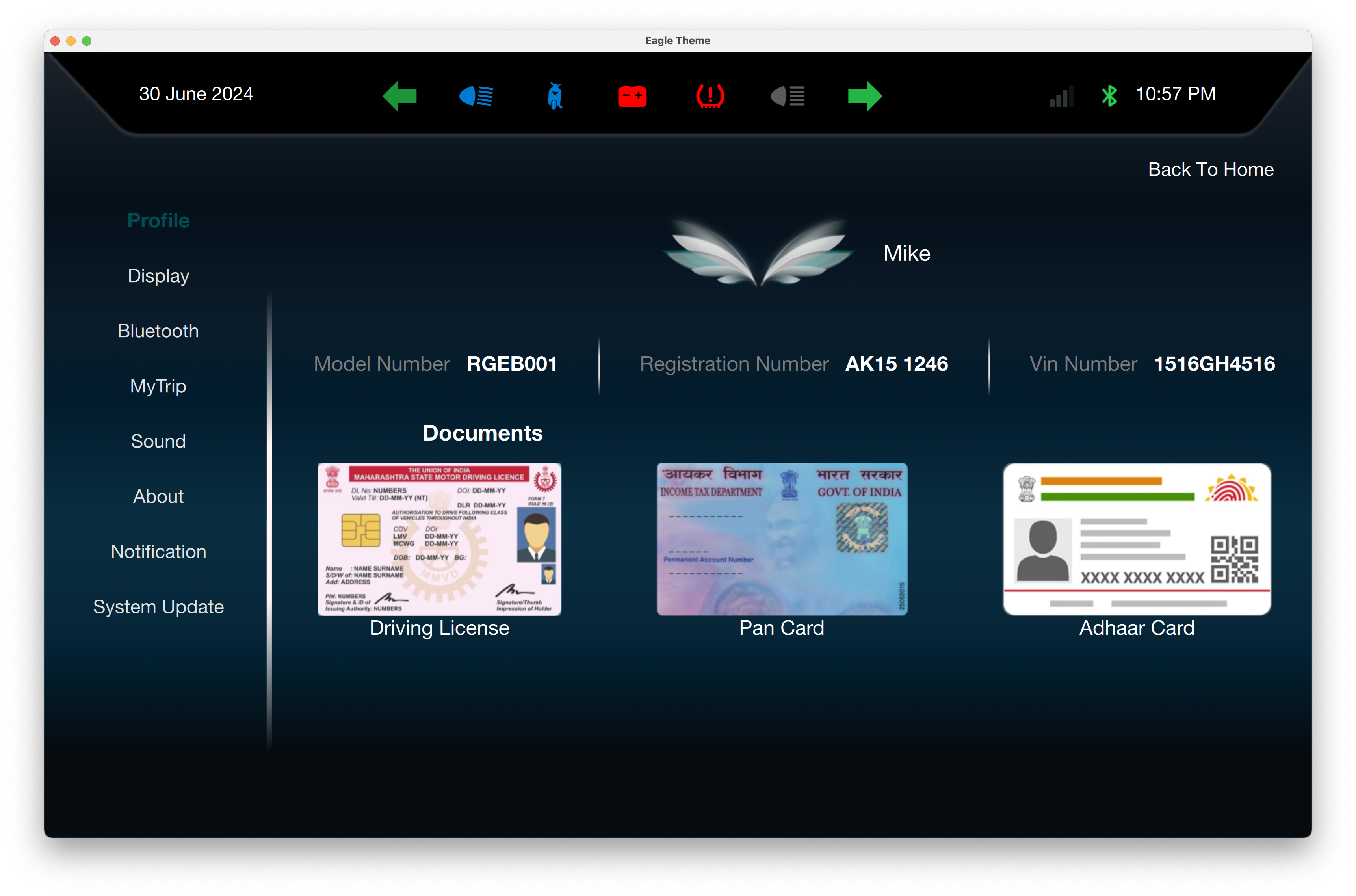1356x896 pixels.
Task: Click the network signal strength bars icon
Action: point(1062,96)
